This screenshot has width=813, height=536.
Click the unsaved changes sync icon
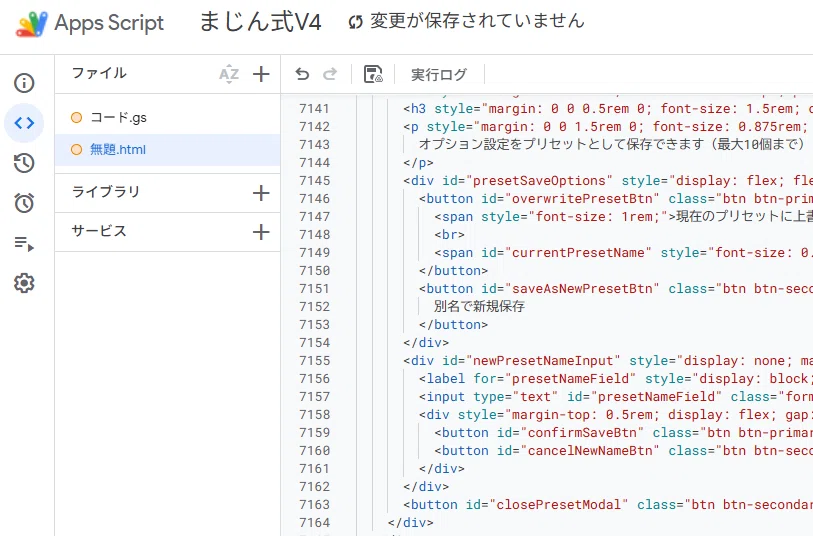click(x=356, y=22)
